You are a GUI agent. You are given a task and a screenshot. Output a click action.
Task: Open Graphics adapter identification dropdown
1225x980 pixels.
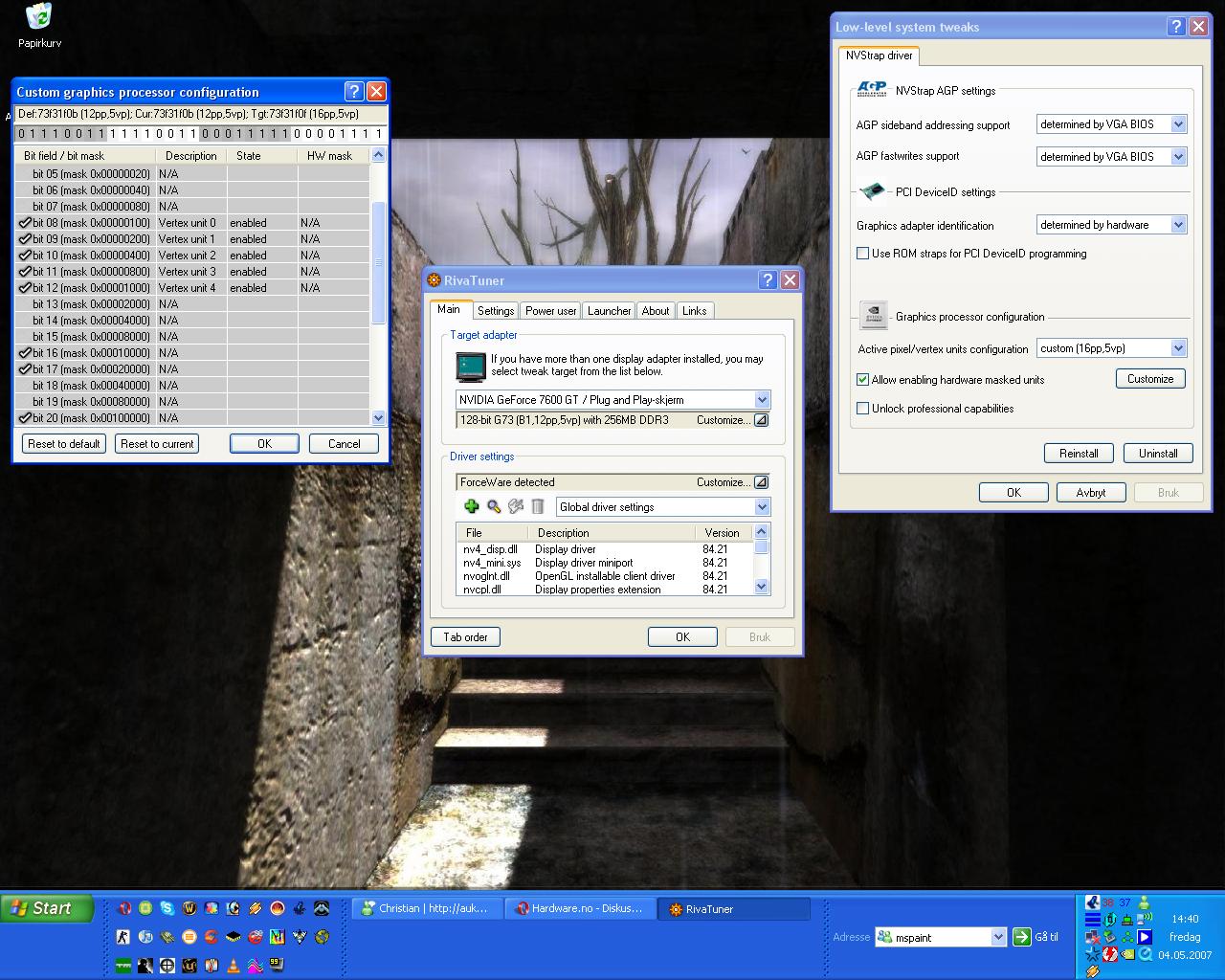[x=1178, y=225]
